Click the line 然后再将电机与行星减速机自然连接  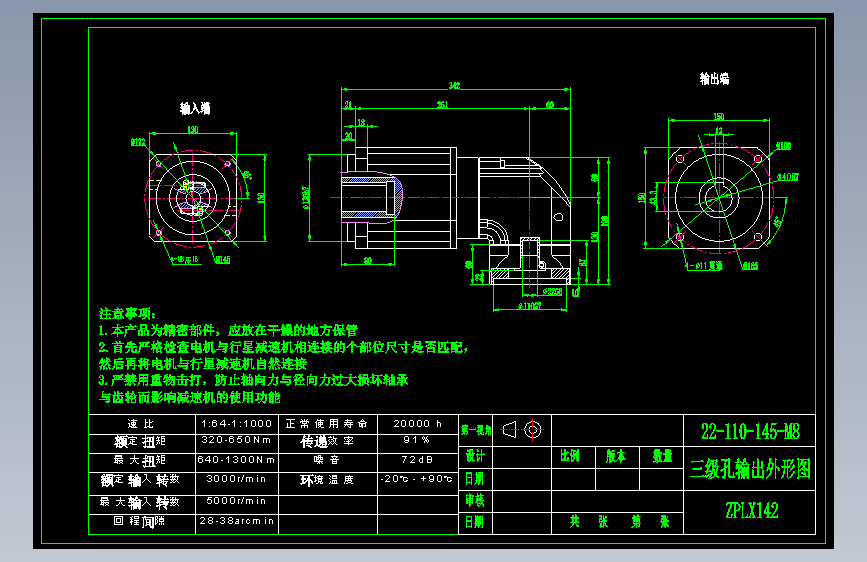(203, 364)
